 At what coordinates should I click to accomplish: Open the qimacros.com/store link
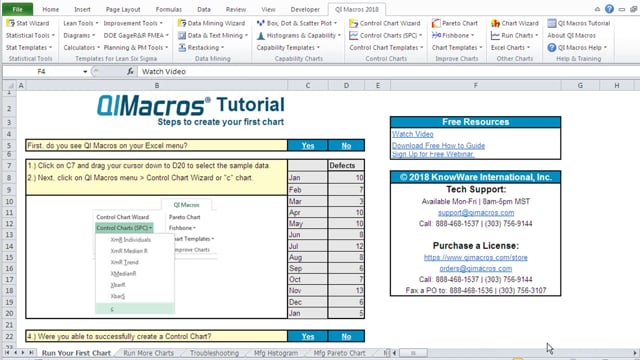tap(476, 258)
